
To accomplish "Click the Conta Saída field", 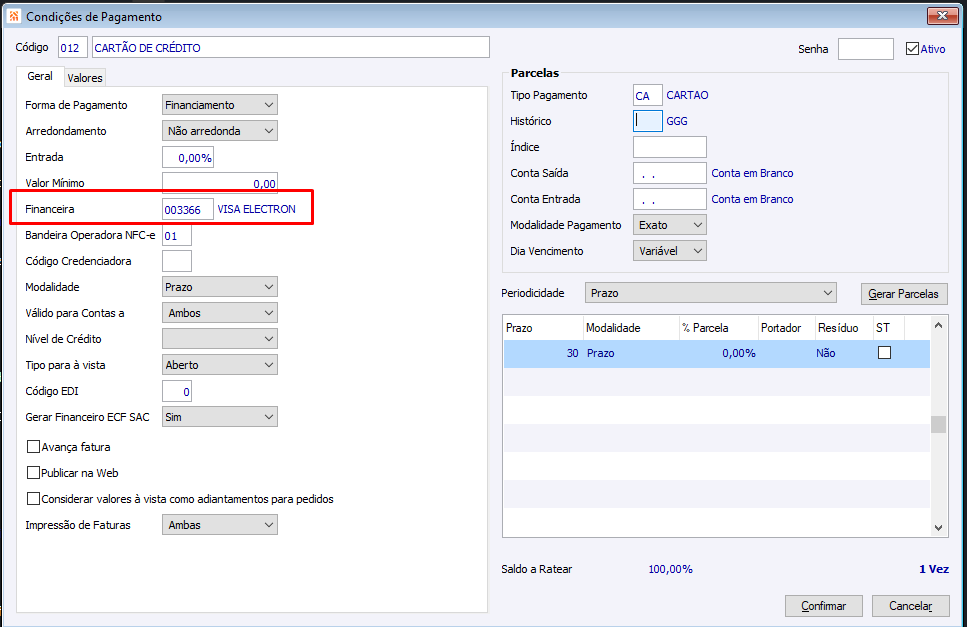I will tap(670, 173).
